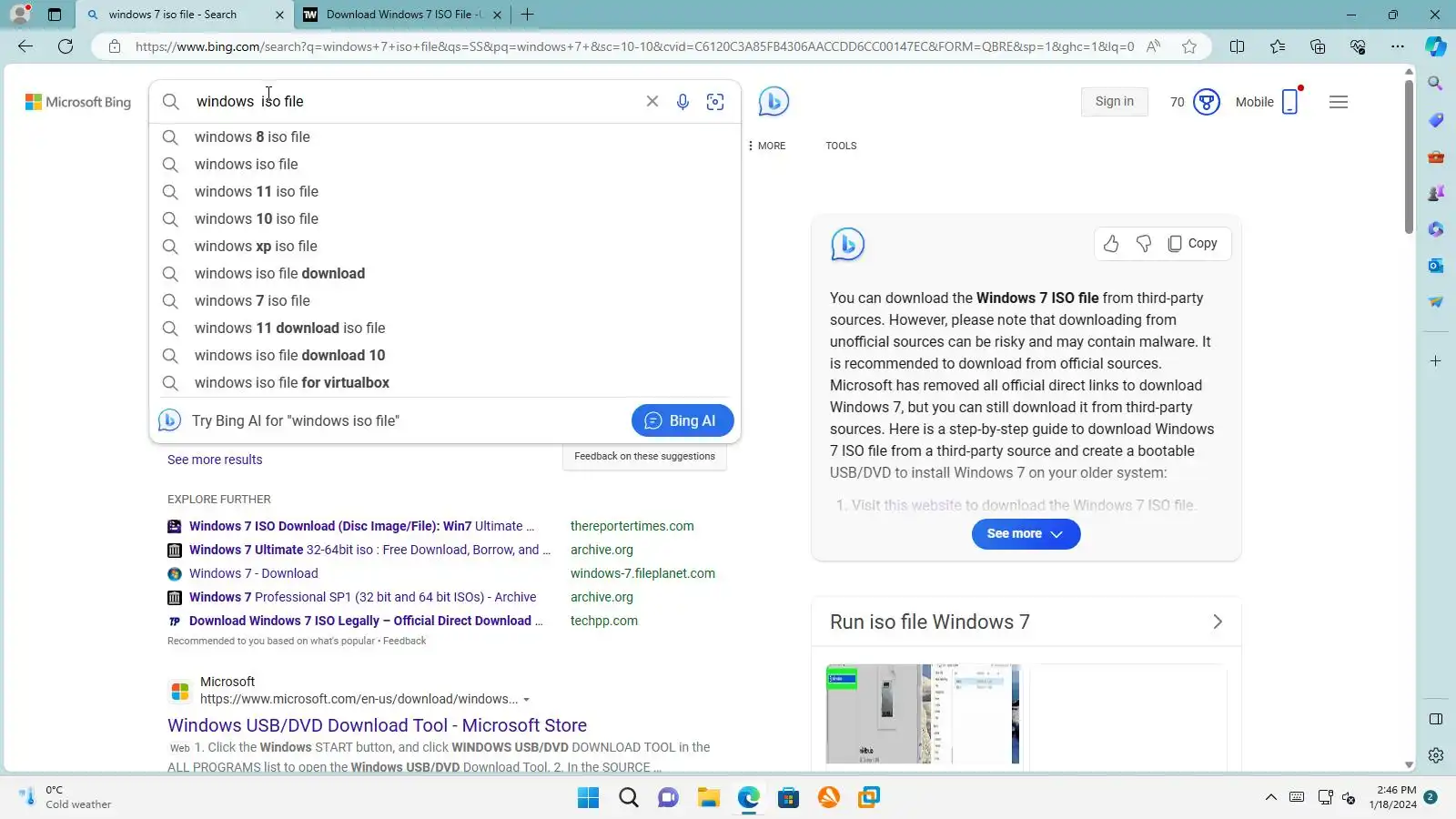Screen dimensions: 1456x819
Task: Open Download Windows 7 ISO Legally link
Action: (x=366, y=621)
